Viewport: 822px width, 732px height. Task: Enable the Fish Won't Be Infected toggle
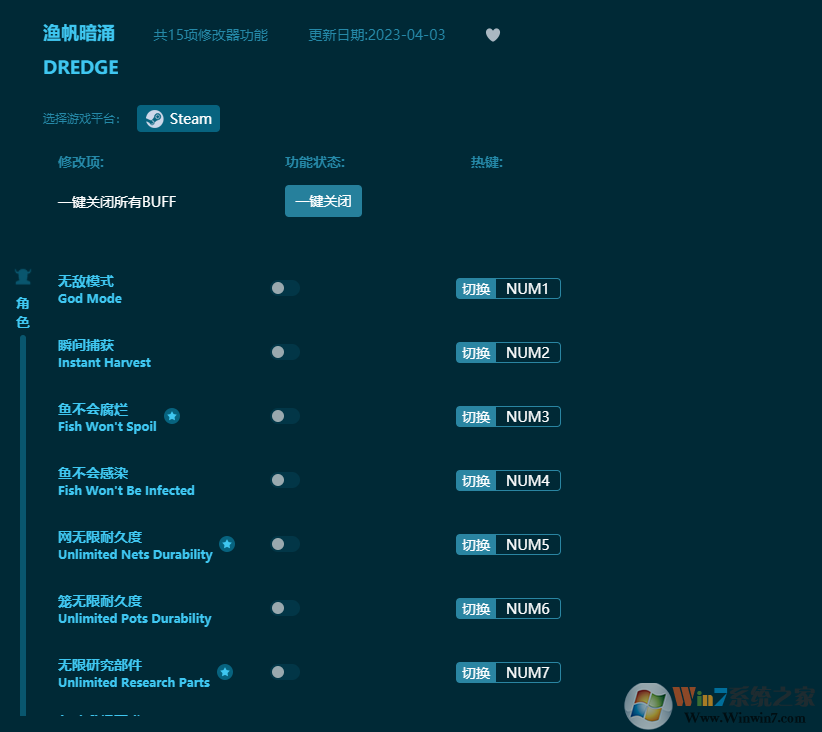285,480
